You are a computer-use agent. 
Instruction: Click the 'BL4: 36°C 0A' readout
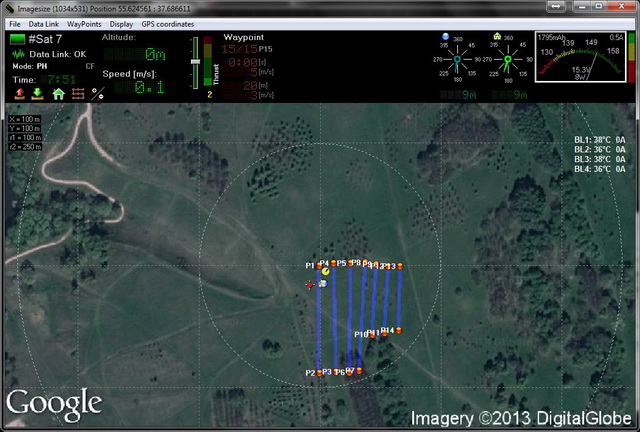point(600,169)
